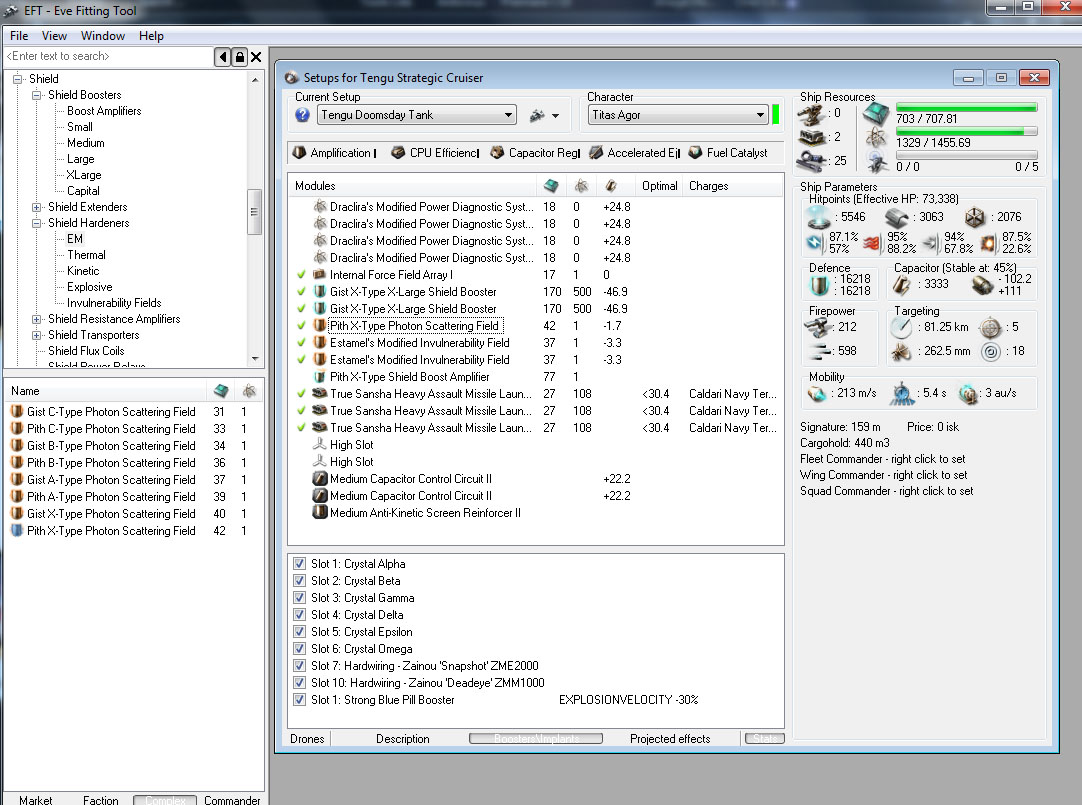
Task: Click the lock icon beside the search box
Action: pyautogui.click(x=239, y=57)
